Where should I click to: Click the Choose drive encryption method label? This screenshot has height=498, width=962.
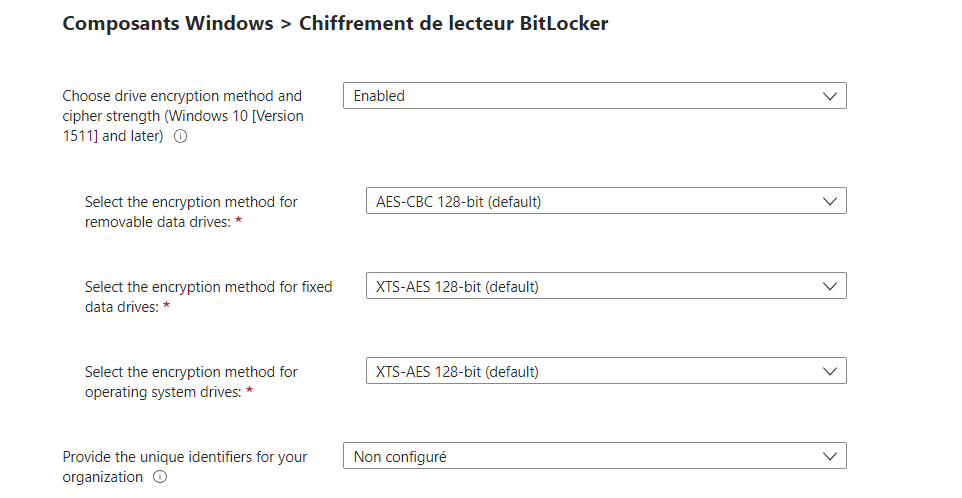[x=183, y=116]
